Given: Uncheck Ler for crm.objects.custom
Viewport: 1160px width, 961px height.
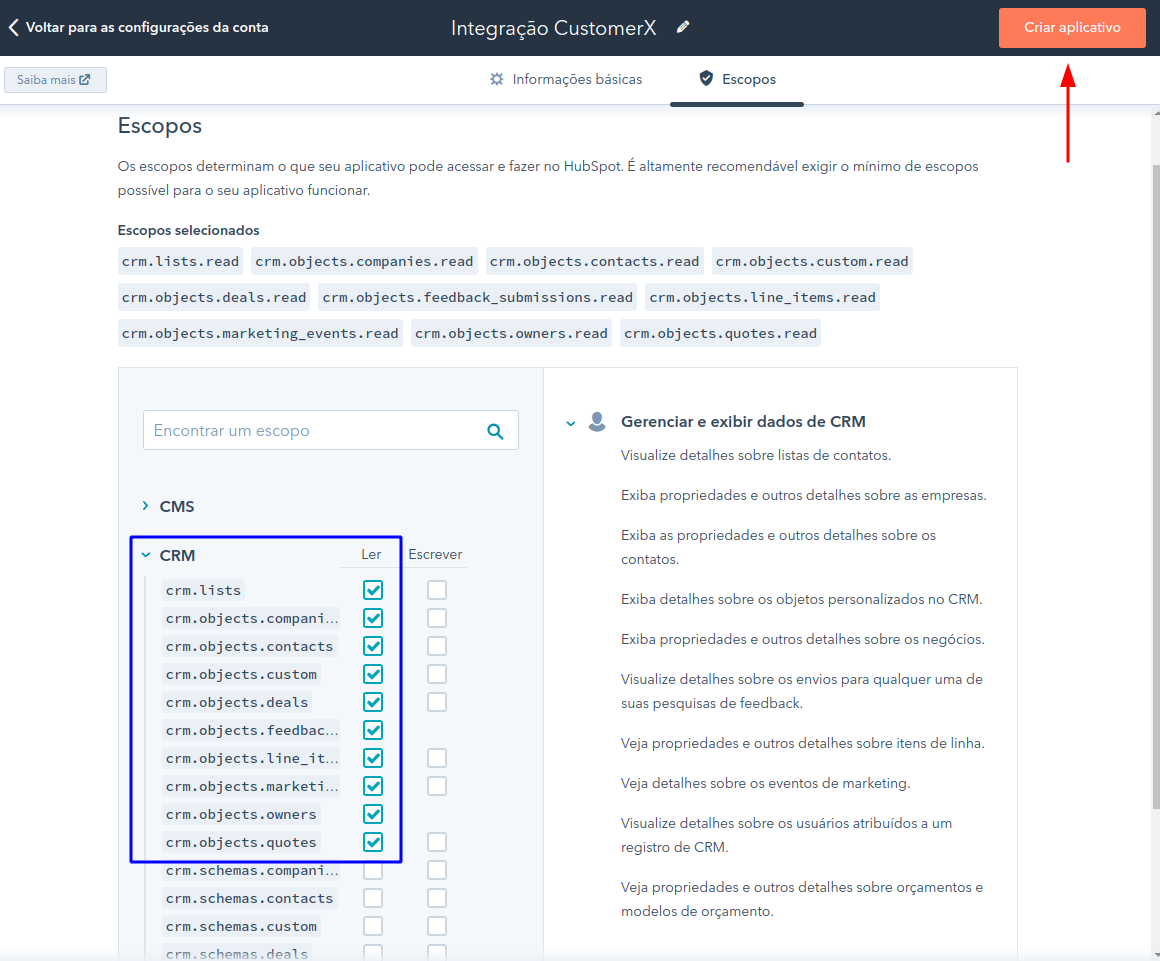Looking at the screenshot, I should pos(373,675).
